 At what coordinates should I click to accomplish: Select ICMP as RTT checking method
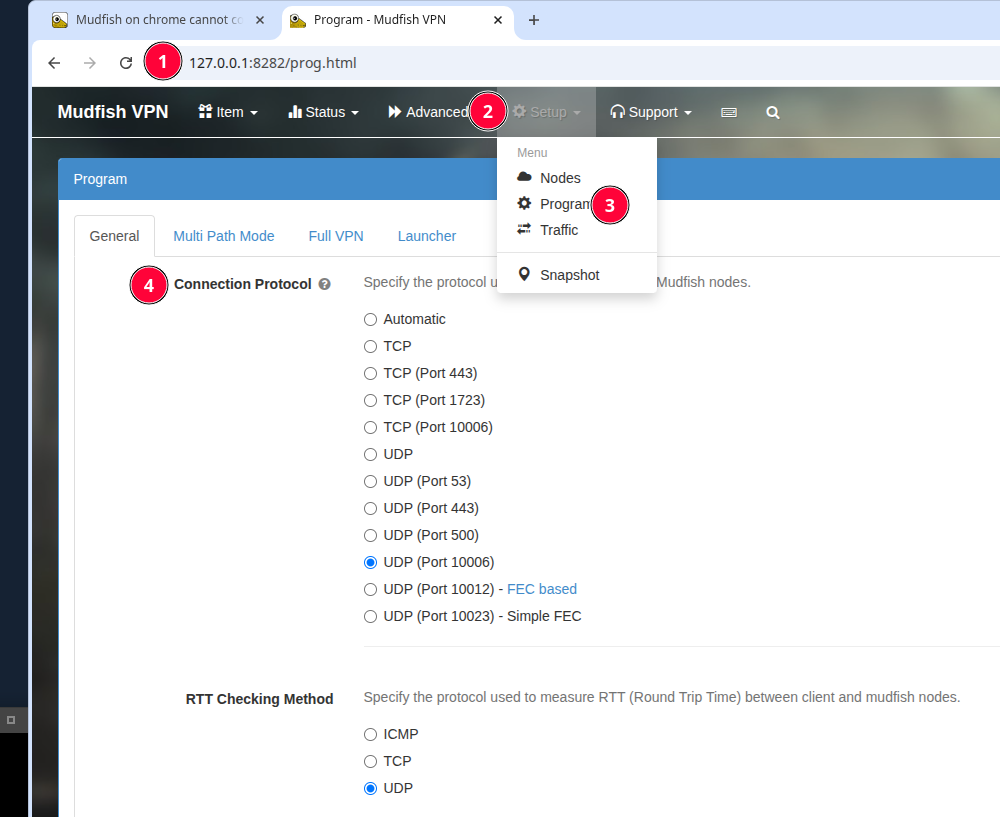pos(370,735)
